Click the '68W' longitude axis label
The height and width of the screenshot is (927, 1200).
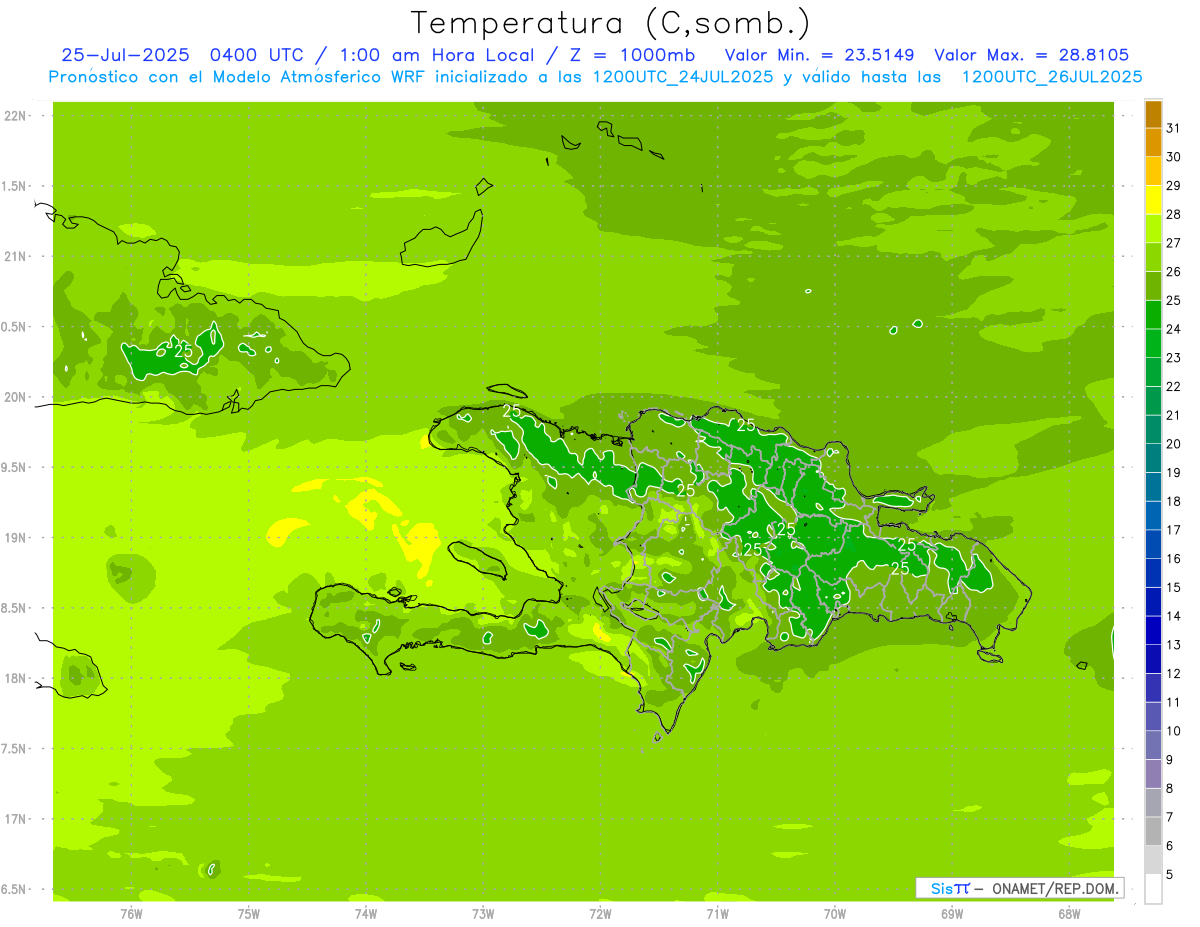click(x=1069, y=914)
